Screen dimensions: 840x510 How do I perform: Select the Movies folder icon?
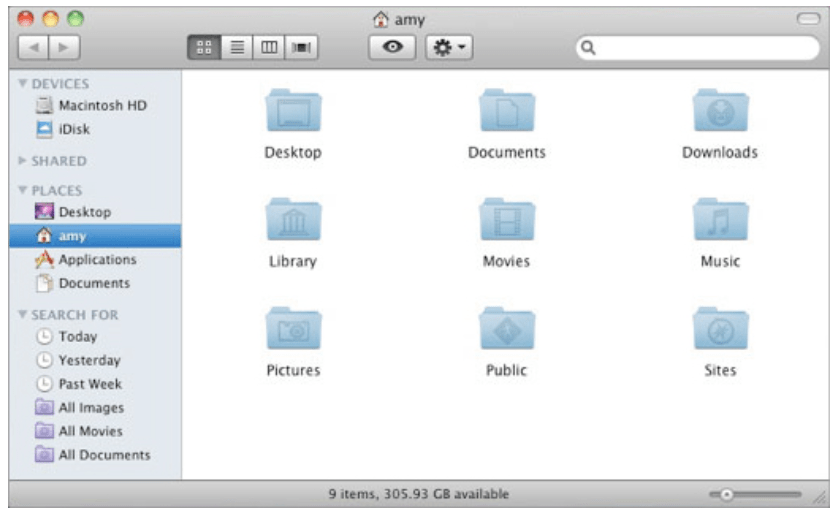pos(506,220)
